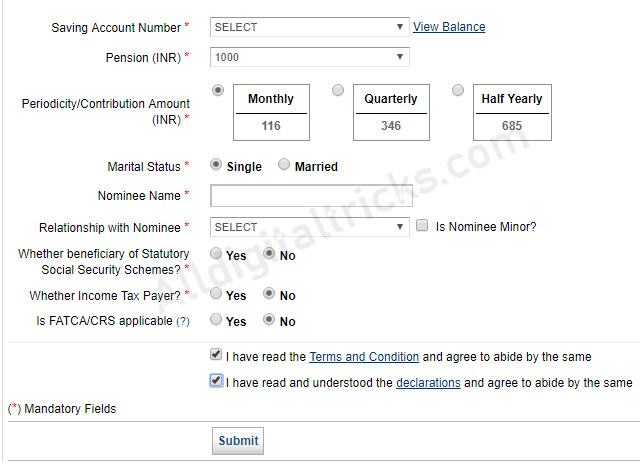Submit the pension form

[238, 441]
